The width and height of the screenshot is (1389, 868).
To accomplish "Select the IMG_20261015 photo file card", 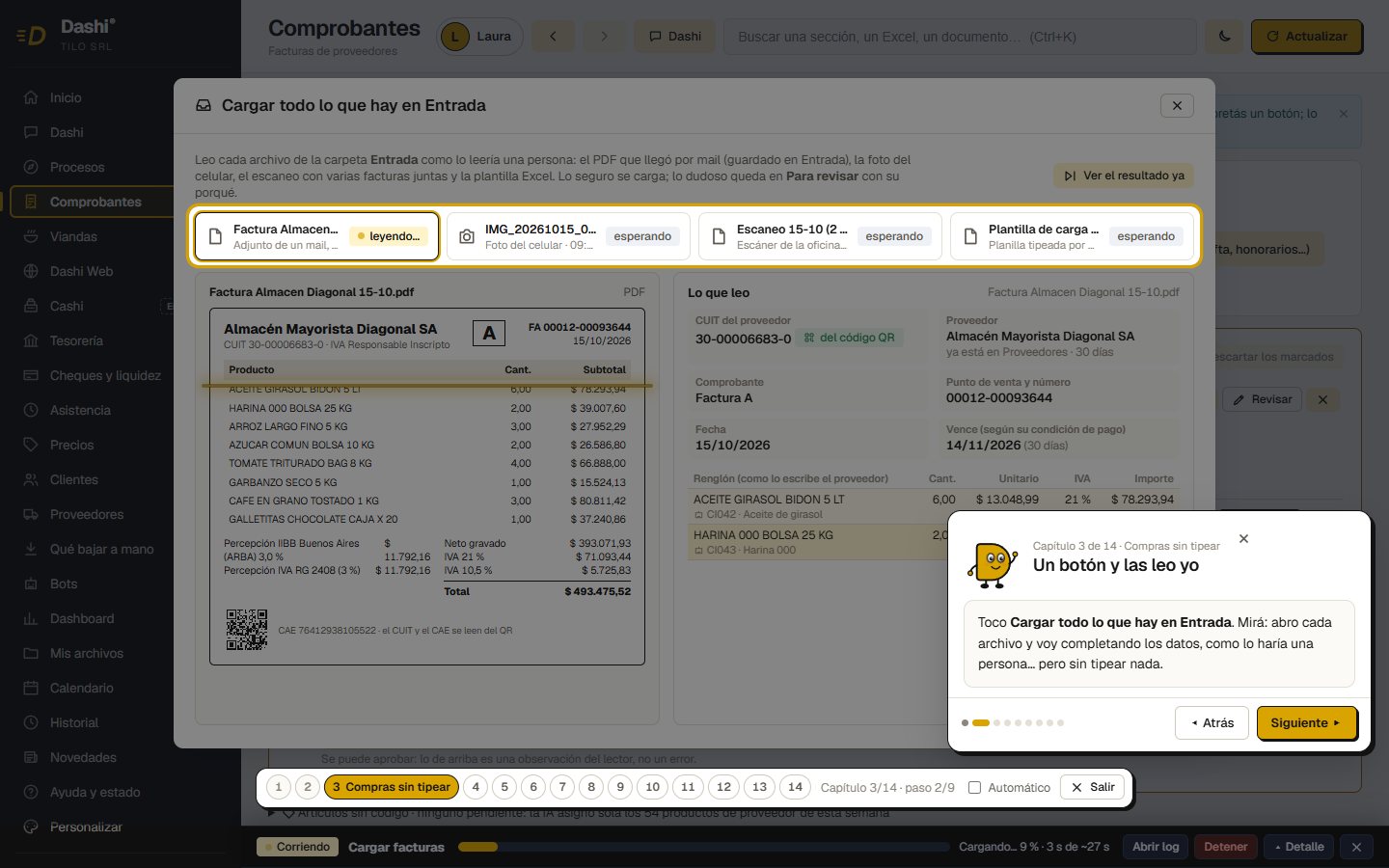I will (x=568, y=236).
